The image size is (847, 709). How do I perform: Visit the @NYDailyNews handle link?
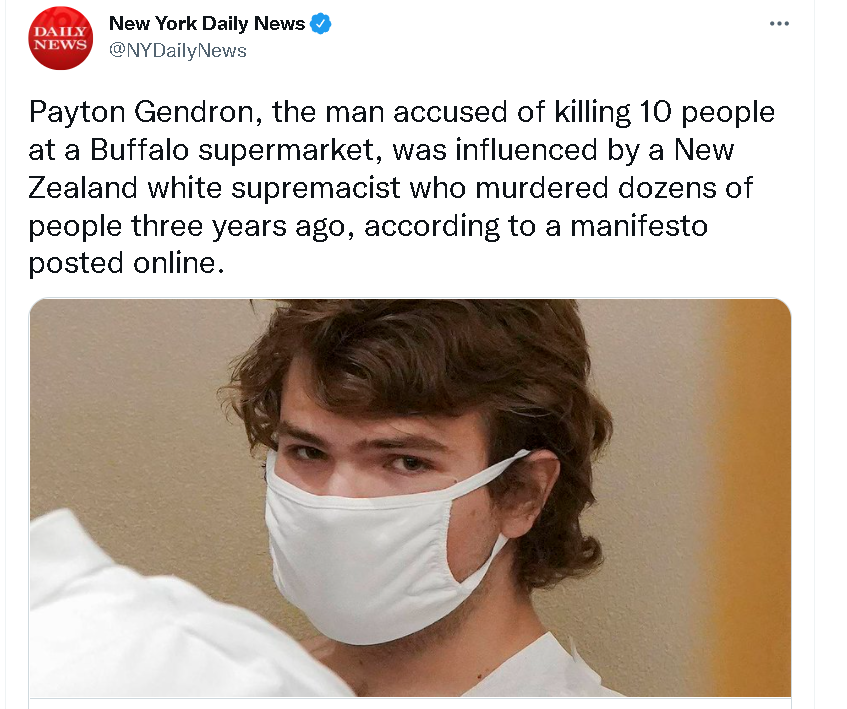point(178,51)
